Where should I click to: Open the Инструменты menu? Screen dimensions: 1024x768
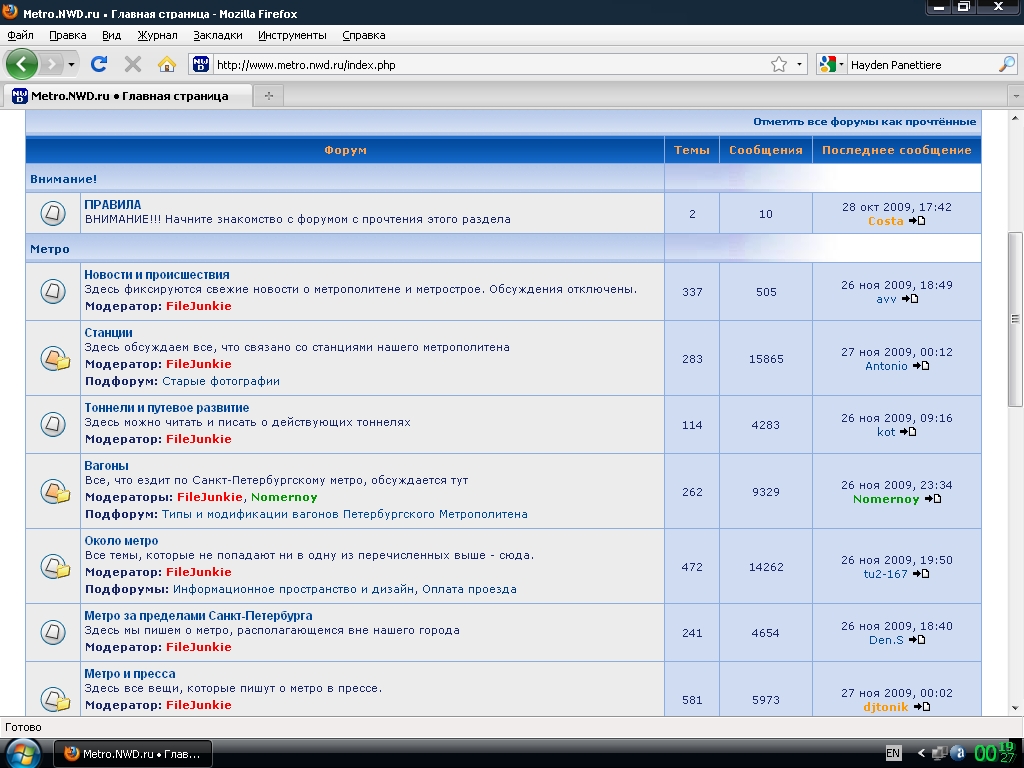pyautogui.click(x=292, y=35)
